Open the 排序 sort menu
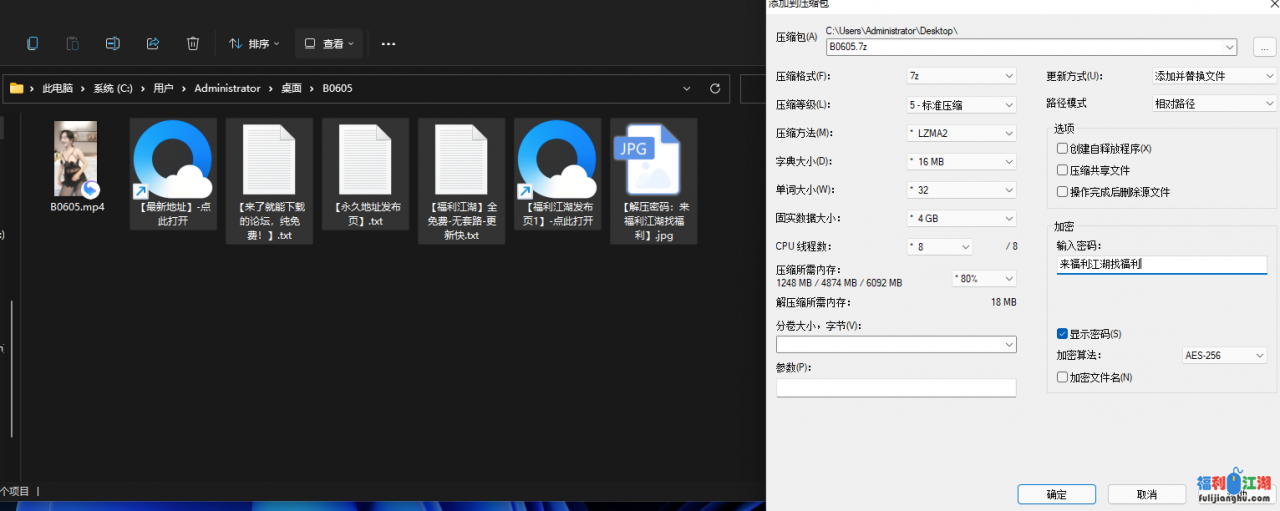Screen dimensions: 1280x511 (254, 44)
